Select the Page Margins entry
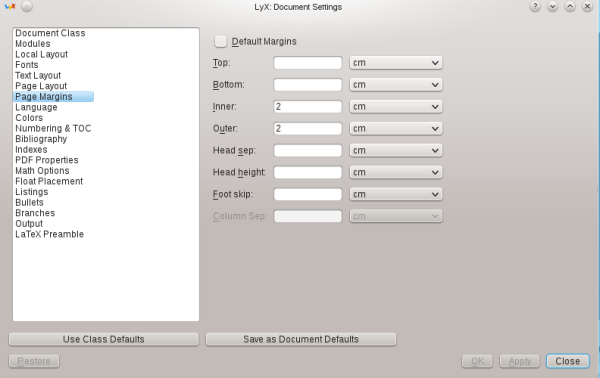Image resolution: width=600 pixels, height=378 pixels. click(54, 97)
